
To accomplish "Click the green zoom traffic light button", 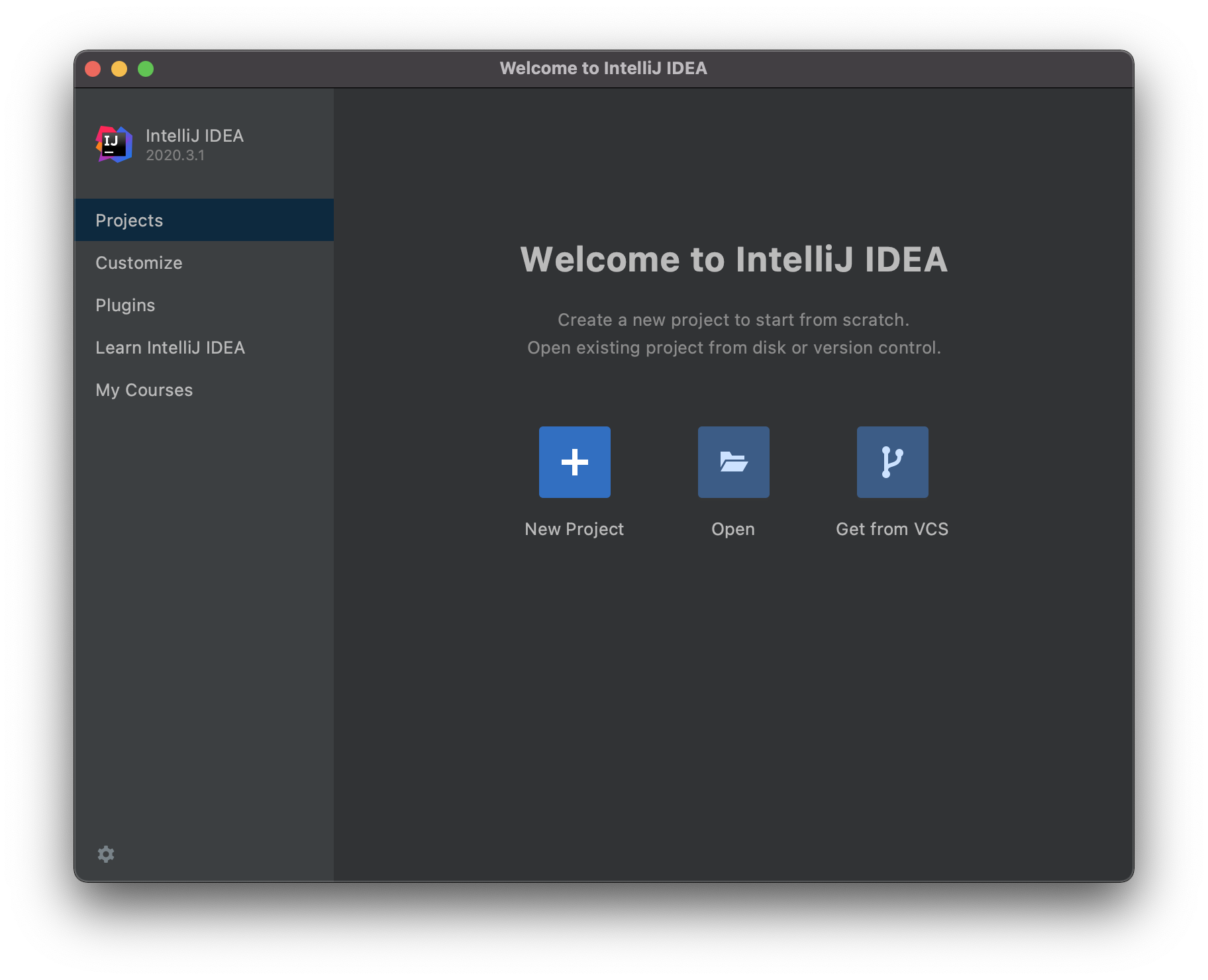I will point(146,68).
